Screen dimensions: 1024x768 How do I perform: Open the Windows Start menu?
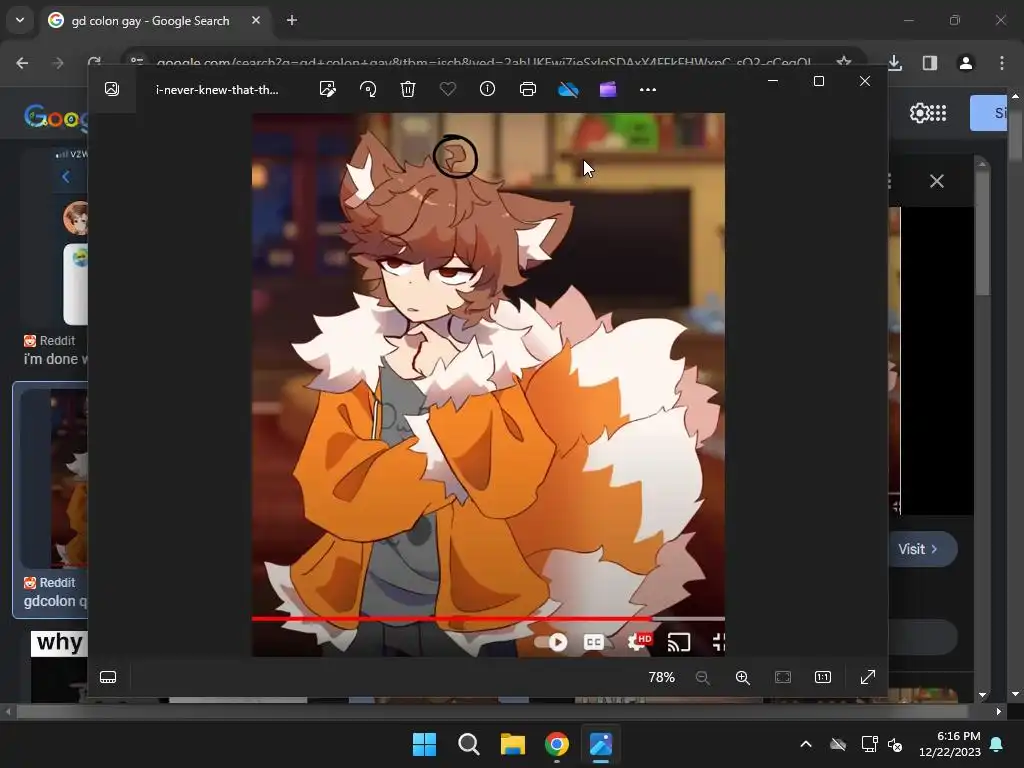424,744
